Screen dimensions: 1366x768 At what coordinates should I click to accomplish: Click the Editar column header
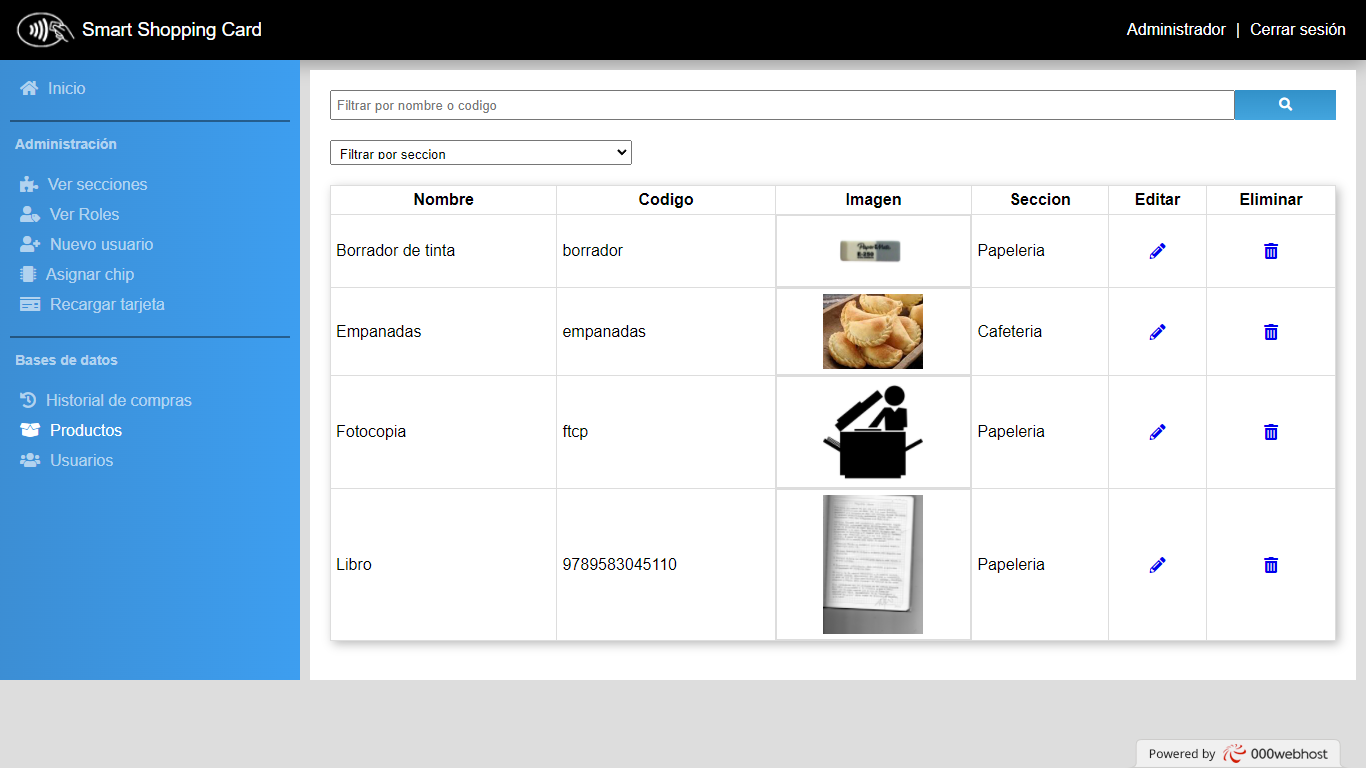point(1158,200)
